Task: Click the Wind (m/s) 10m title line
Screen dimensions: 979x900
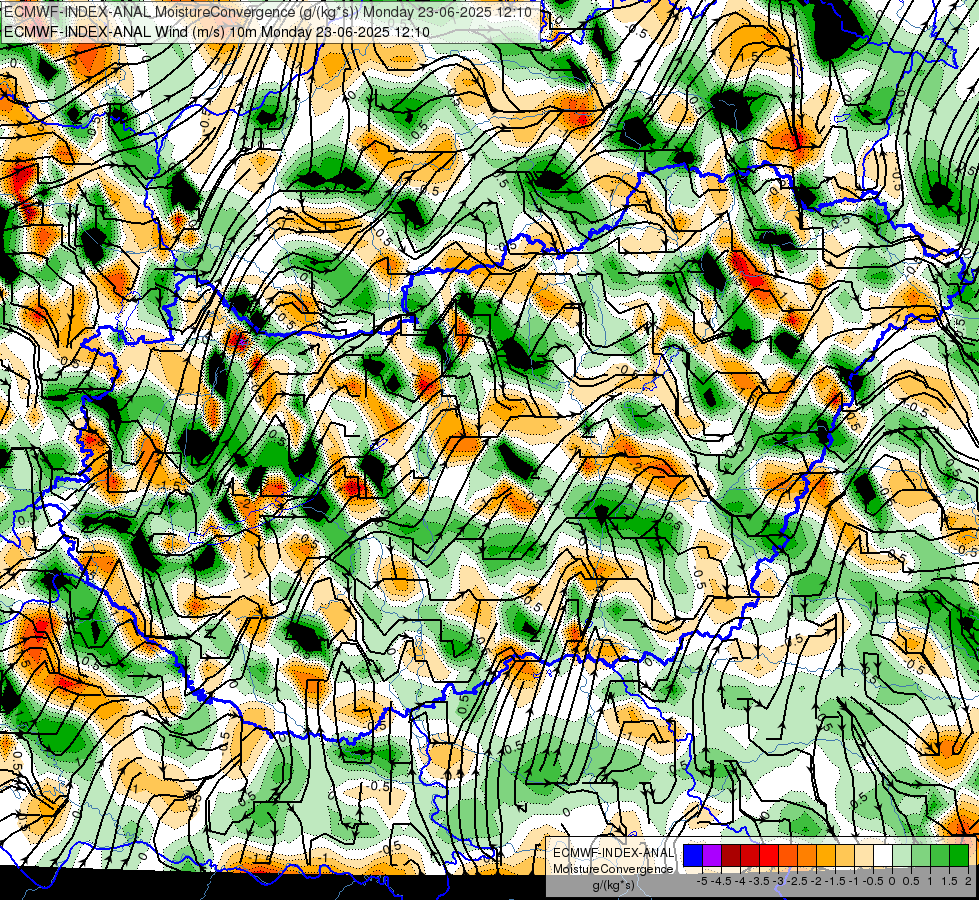Action: coord(216,31)
